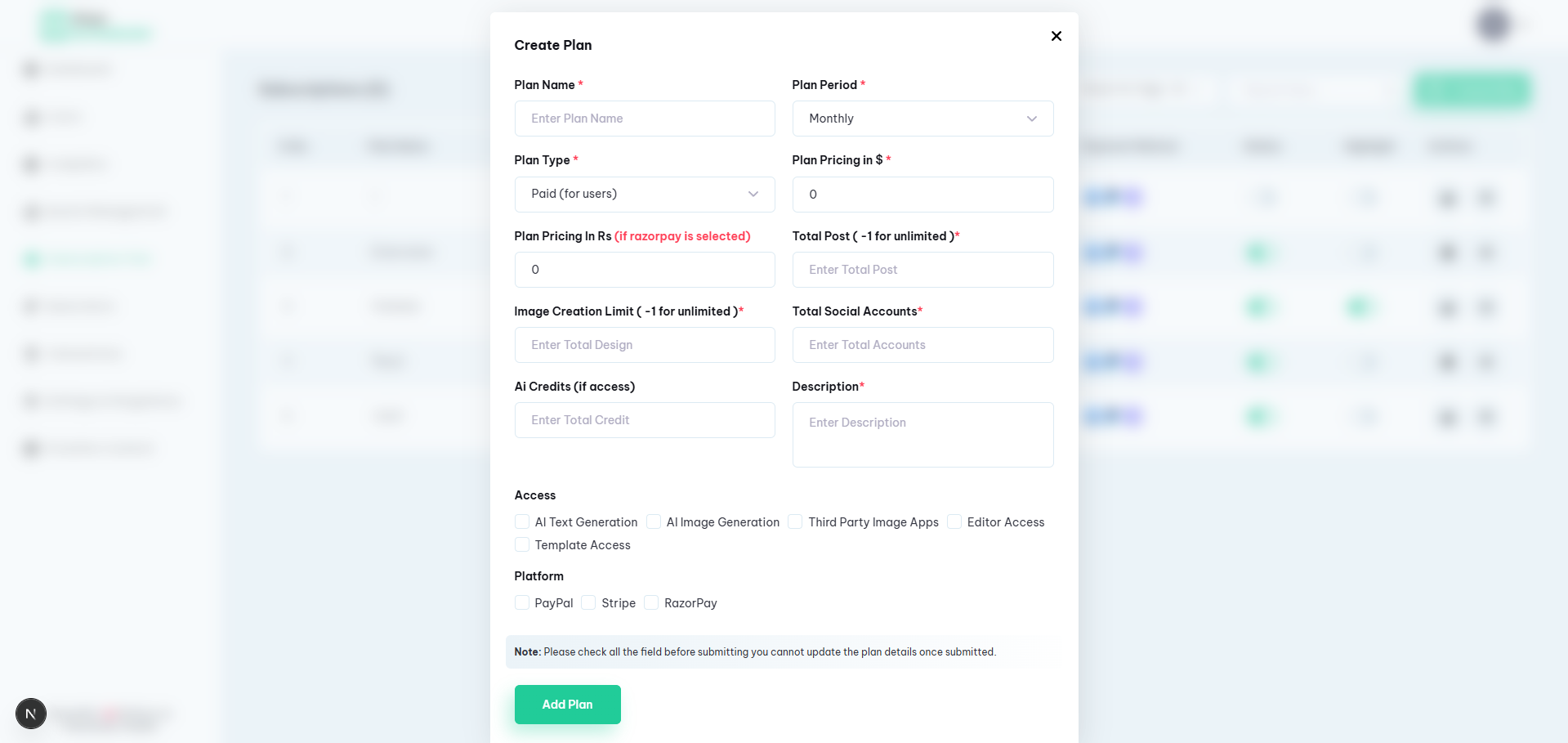The width and height of the screenshot is (1568, 743).
Task: Click the Enter Plan Name field
Action: coord(644,119)
